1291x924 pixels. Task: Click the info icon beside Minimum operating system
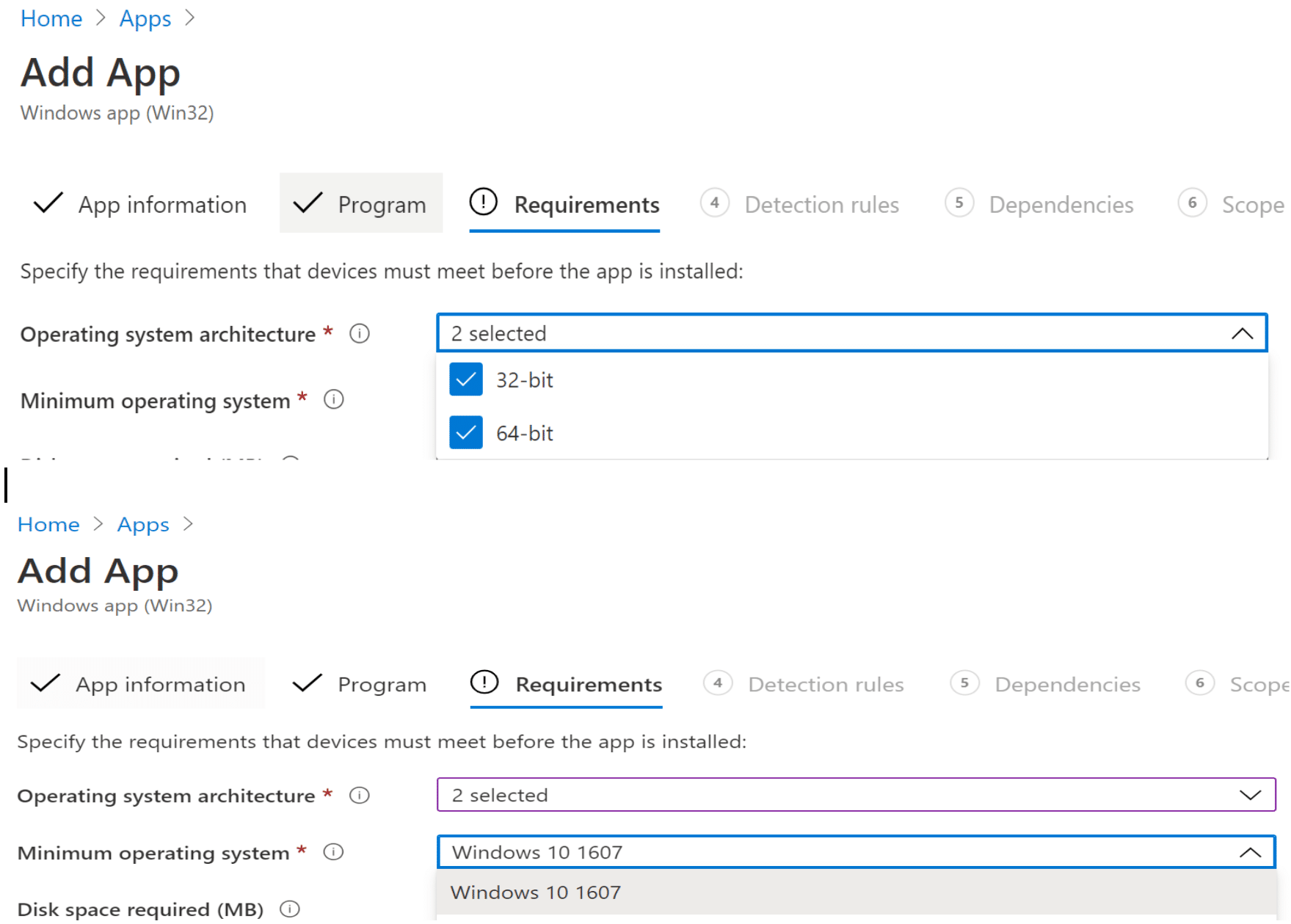[334, 400]
